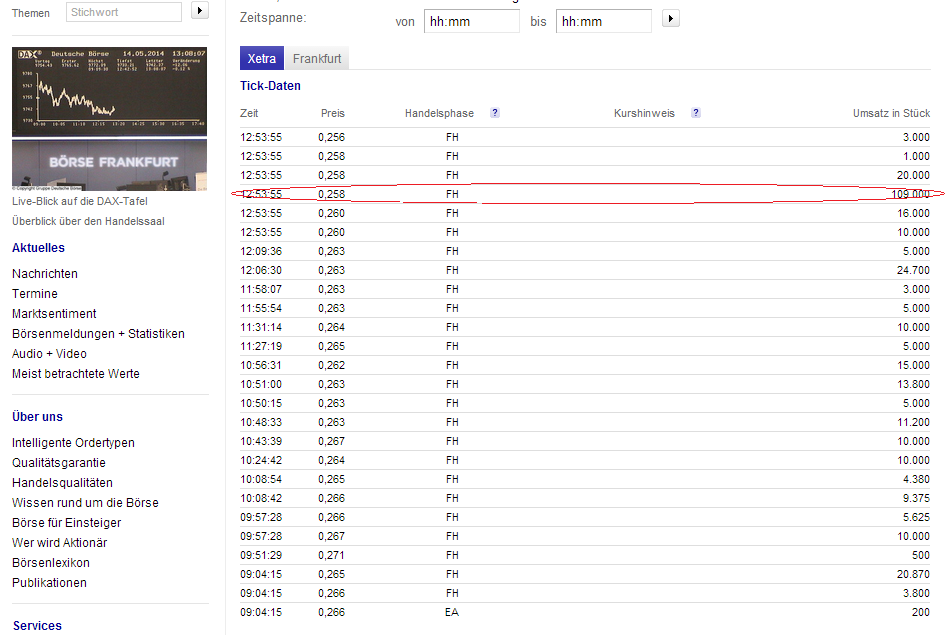This screenshot has height=635, width=945.
Task: Select the Xetra tab
Action: click(x=262, y=59)
